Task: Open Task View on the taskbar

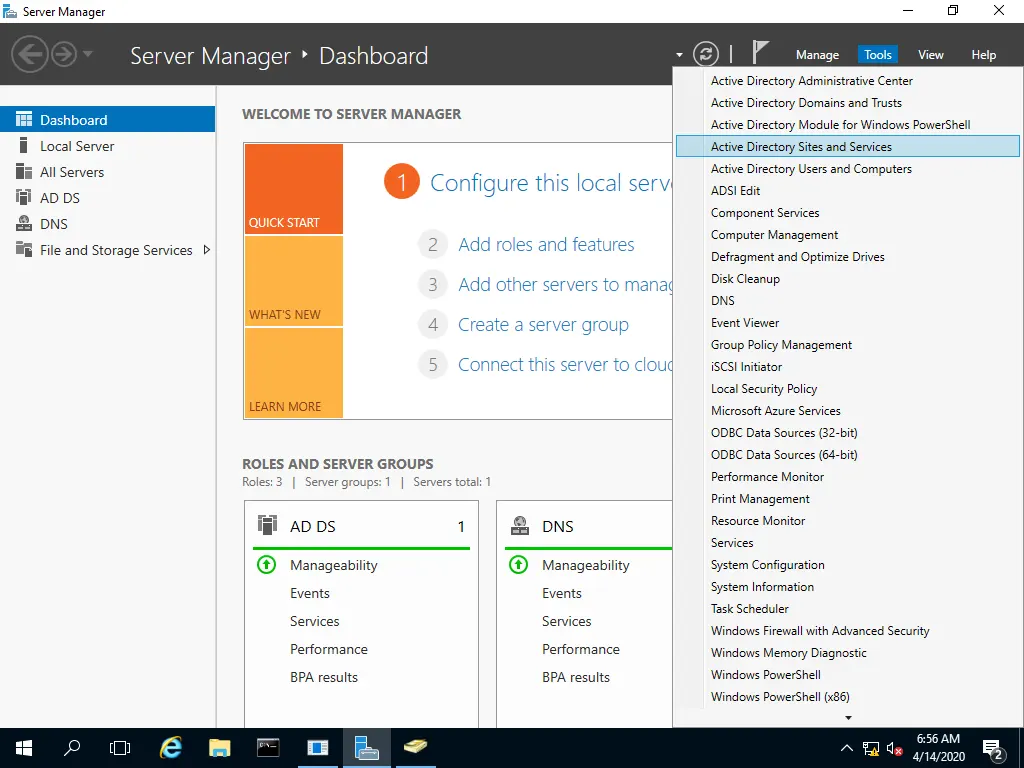Action: tap(120, 748)
